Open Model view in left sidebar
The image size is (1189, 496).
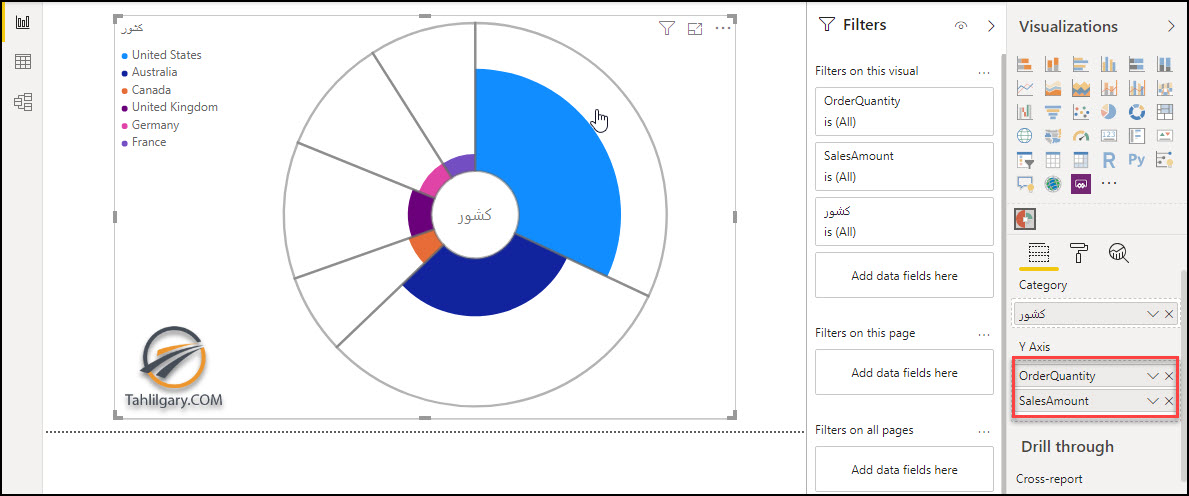coord(23,102)
